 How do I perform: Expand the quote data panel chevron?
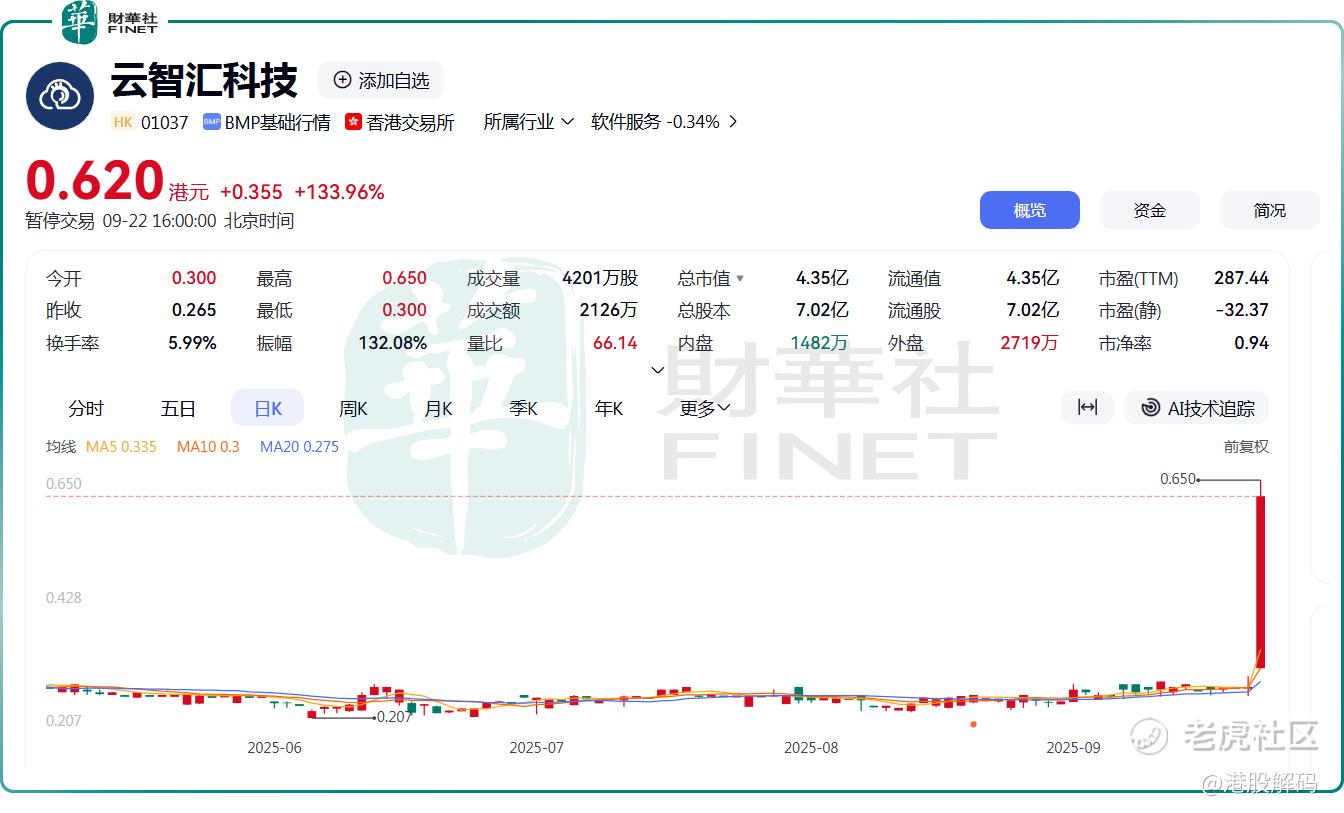[658, 370]
